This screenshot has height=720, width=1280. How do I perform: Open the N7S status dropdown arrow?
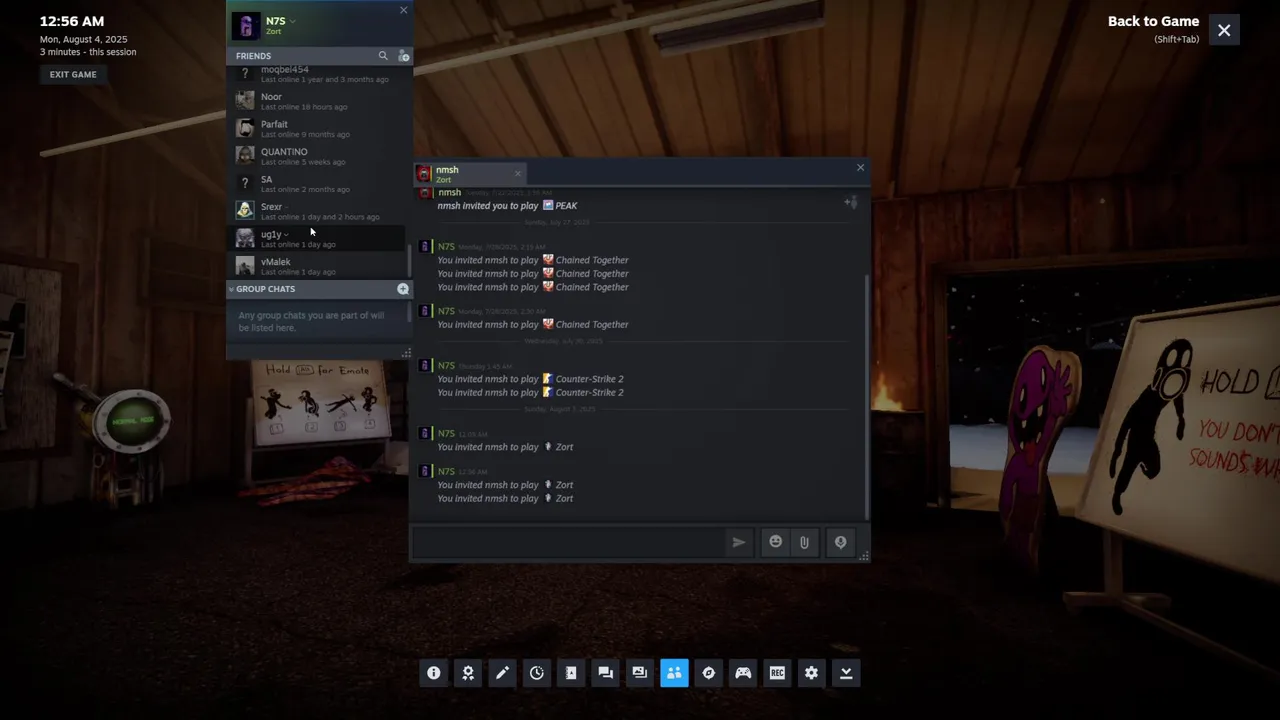(x=292, y=21)
